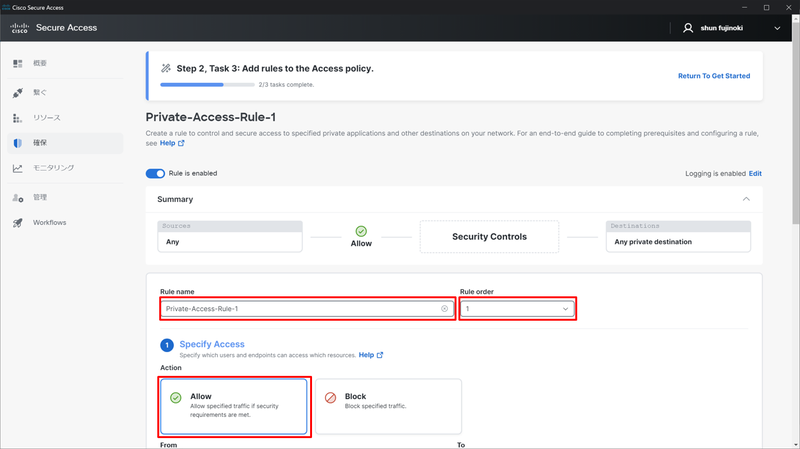Click the user profile avatar icon

688,28
